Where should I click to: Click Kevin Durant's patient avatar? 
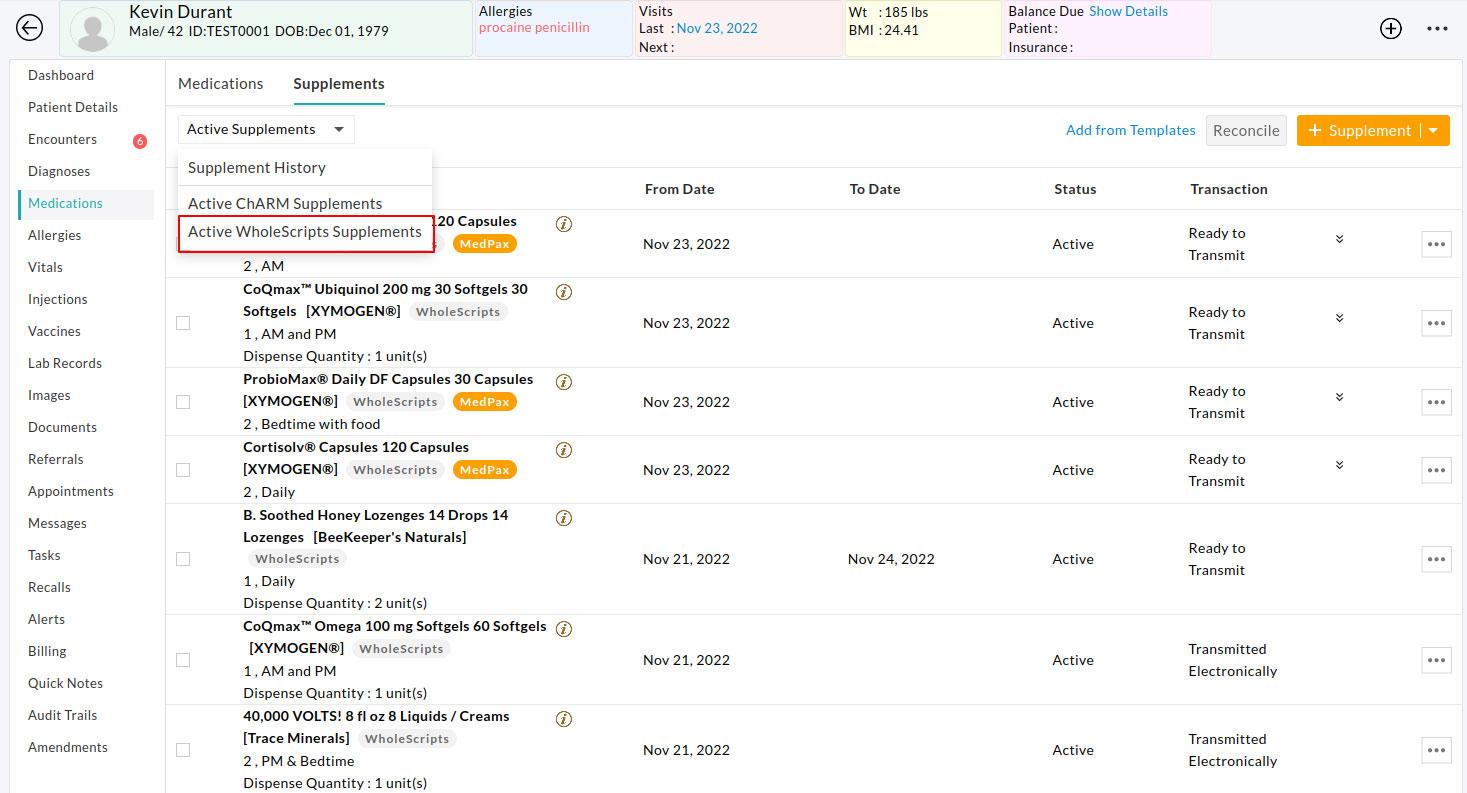(x=94, y=30)
